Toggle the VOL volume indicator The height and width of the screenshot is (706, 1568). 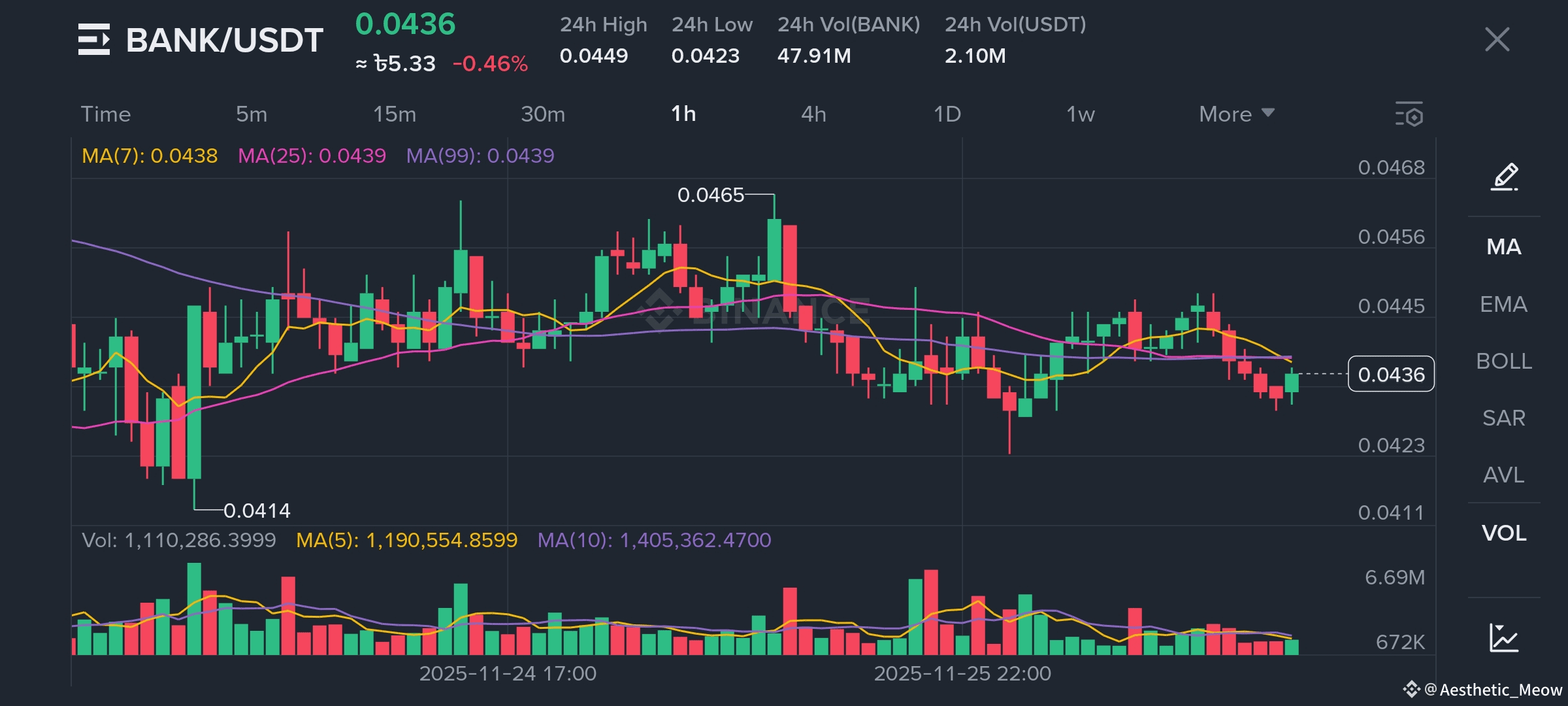click(1503, 533)
